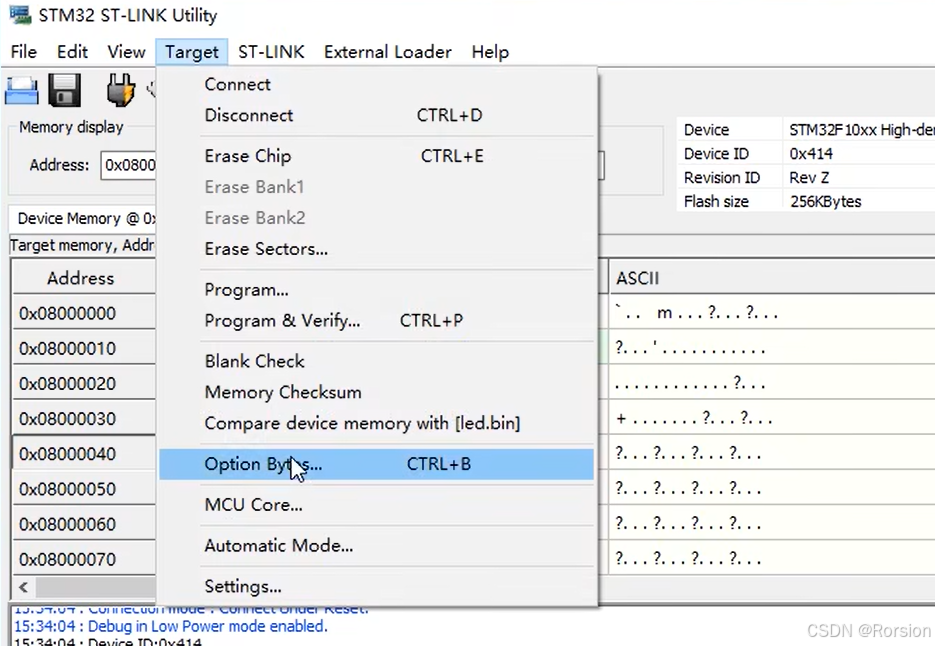The height and width of the screenshot is (646, 935).
Task: Choose Connect from the Target menu
Action: pyautogui.click(x=376, y=84)
